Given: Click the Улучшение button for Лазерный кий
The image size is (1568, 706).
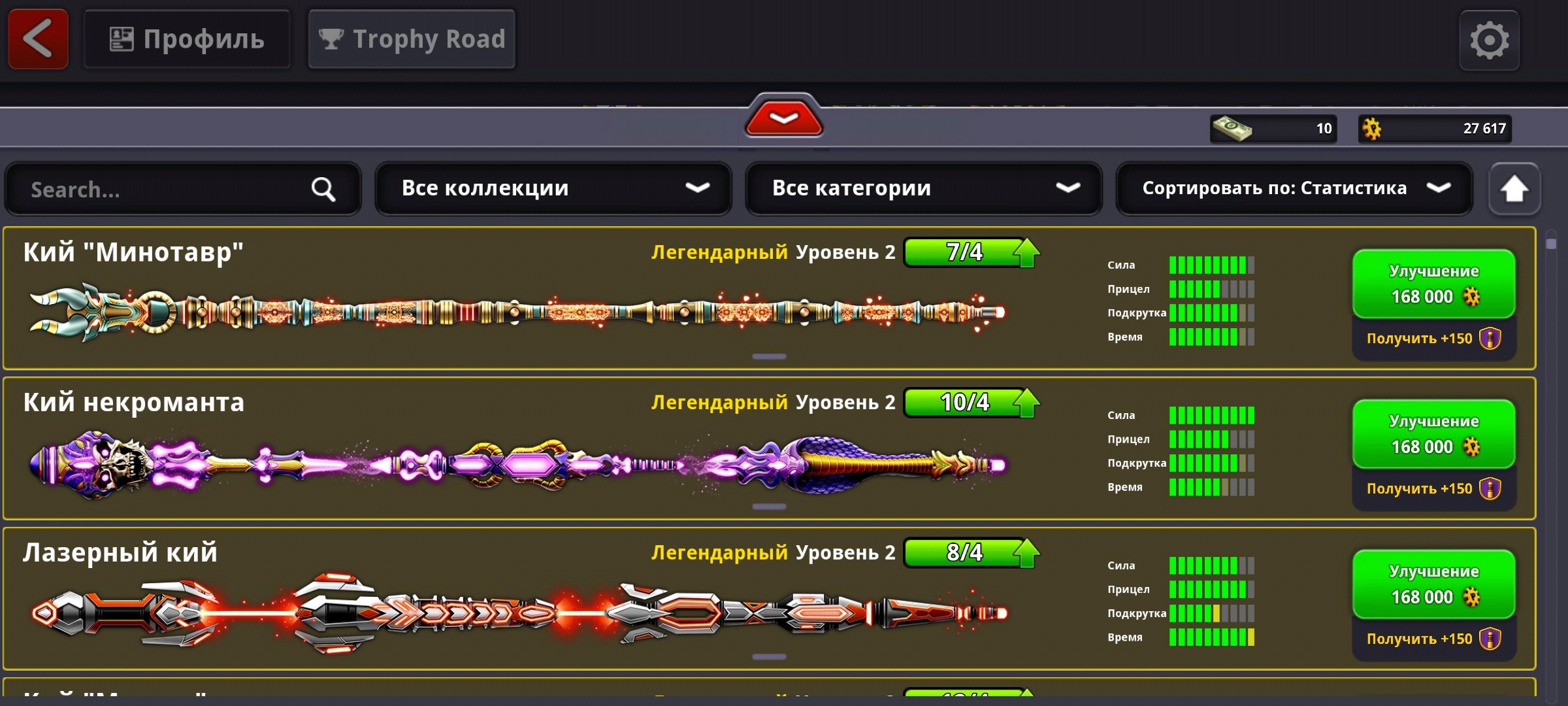Looking at the screenshot, I should (1434, 584).
